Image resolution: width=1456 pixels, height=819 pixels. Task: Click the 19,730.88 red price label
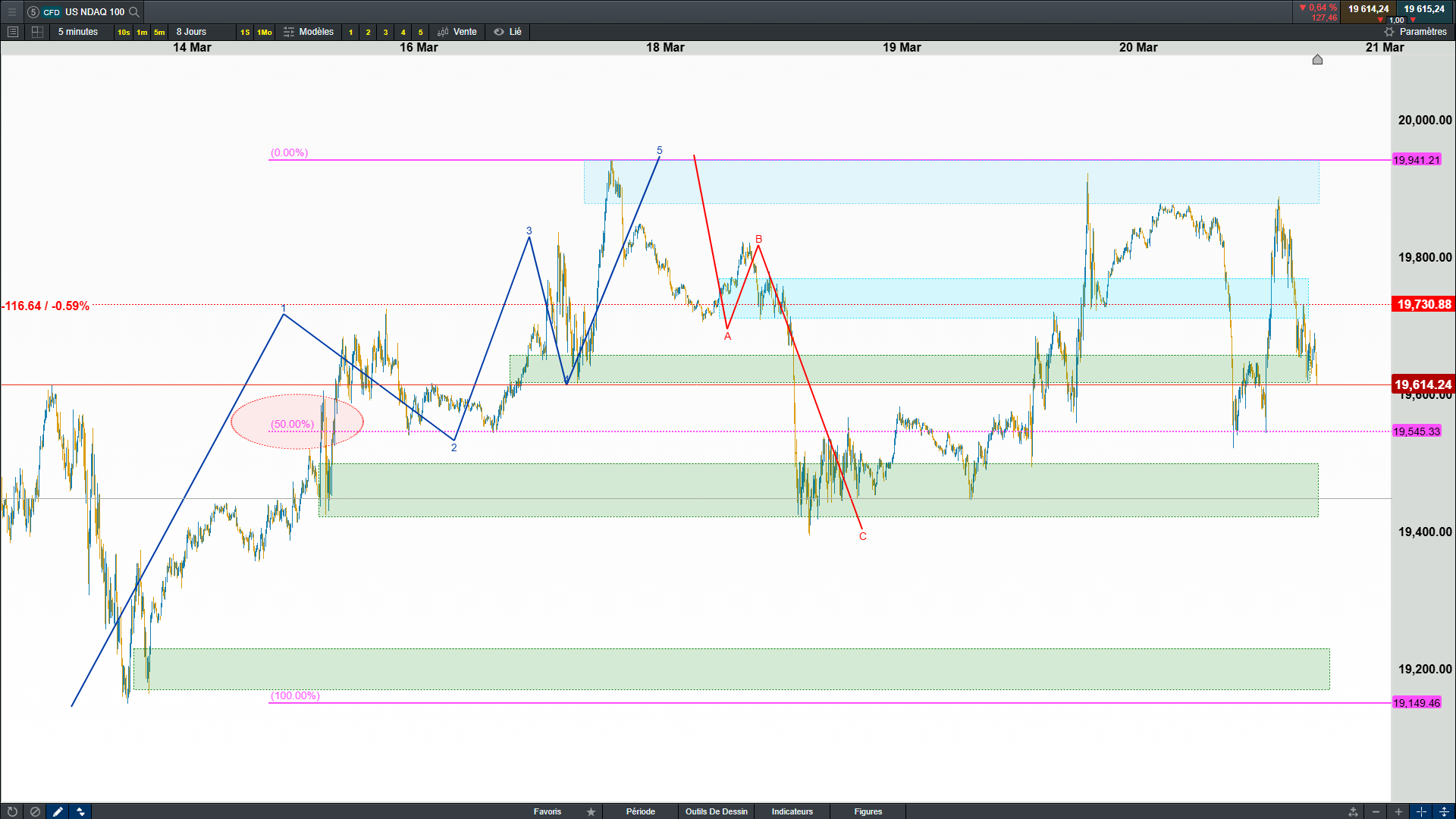[1423, 304]
